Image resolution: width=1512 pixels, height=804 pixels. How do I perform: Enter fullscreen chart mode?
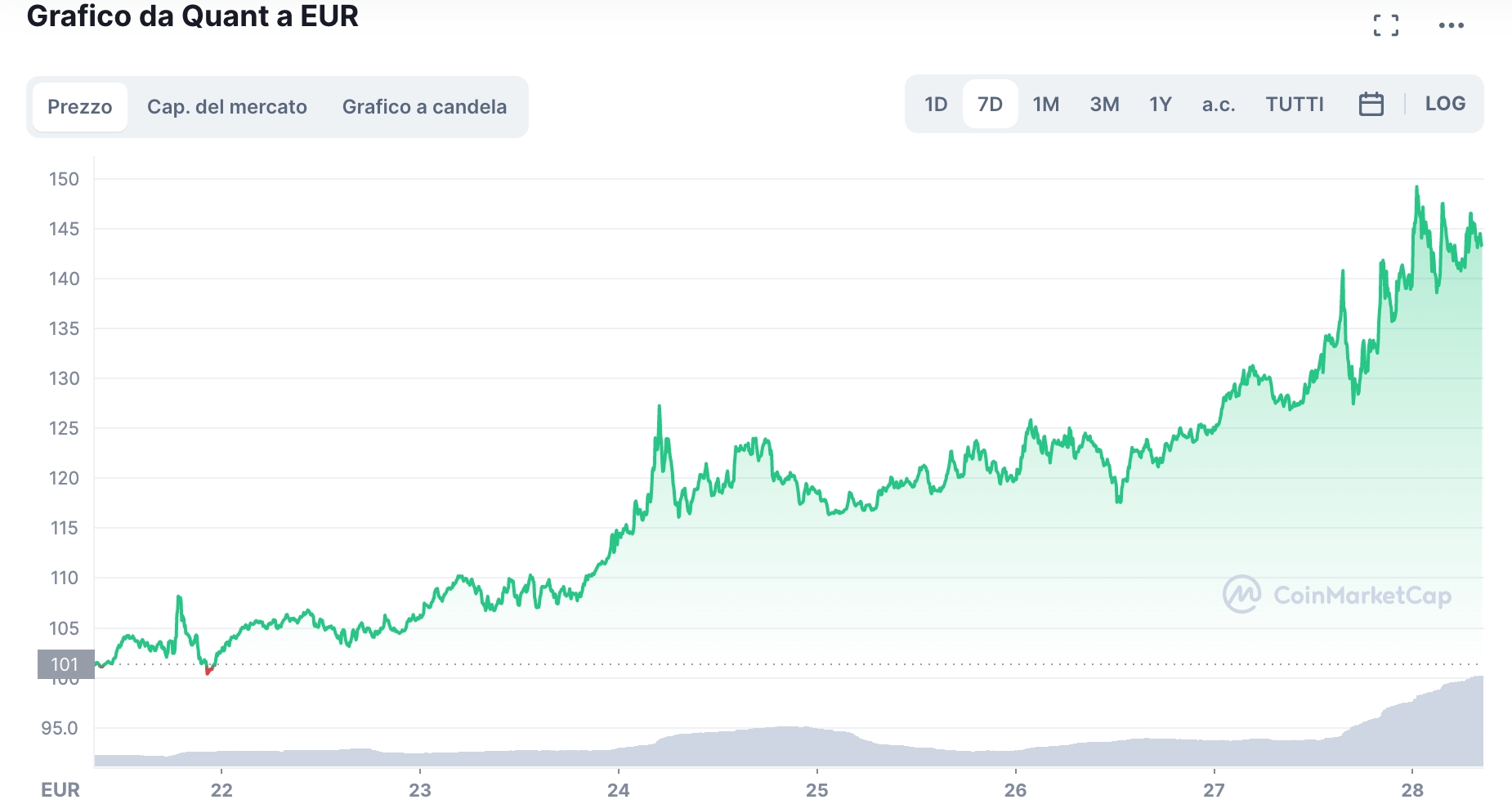coord(1386,25)
